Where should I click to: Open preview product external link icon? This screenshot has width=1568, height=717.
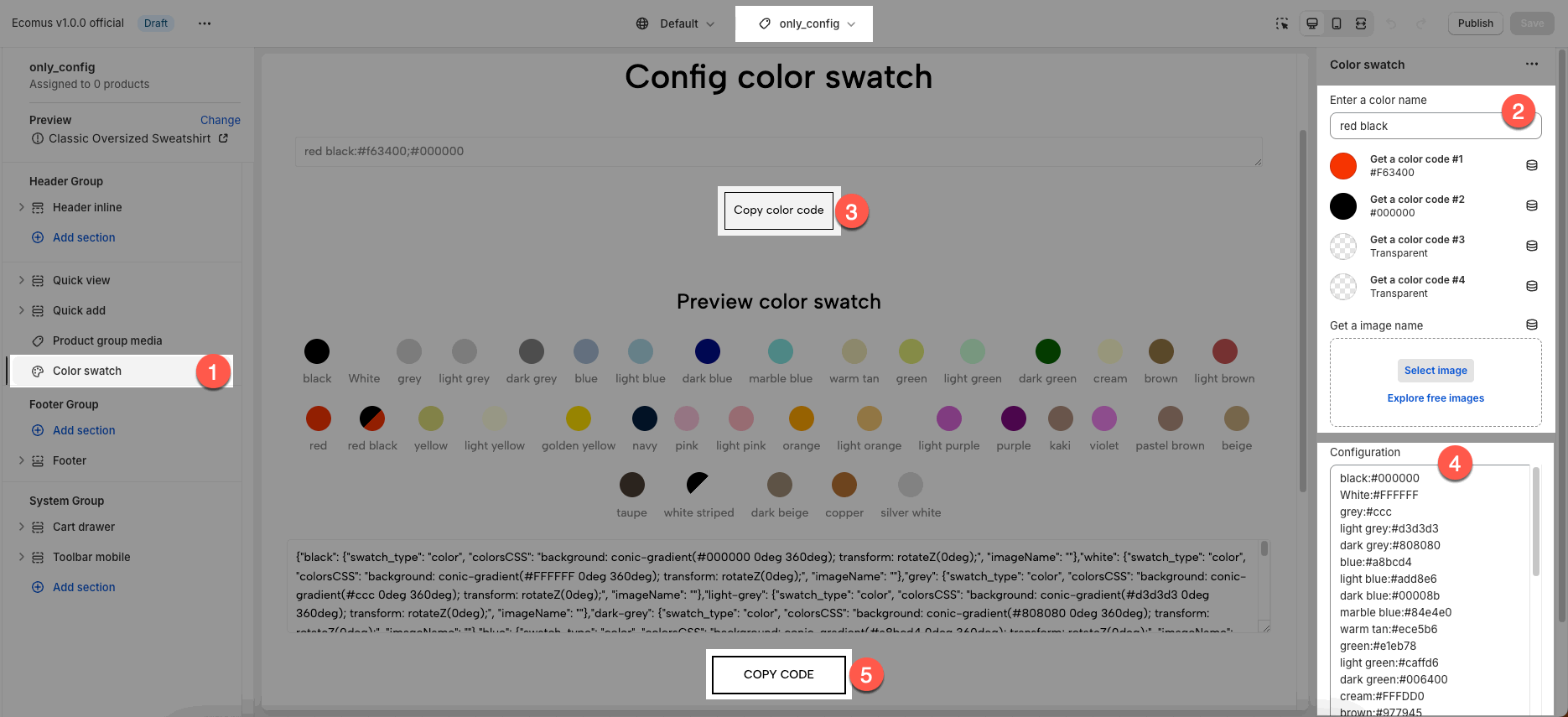(223, 138)
